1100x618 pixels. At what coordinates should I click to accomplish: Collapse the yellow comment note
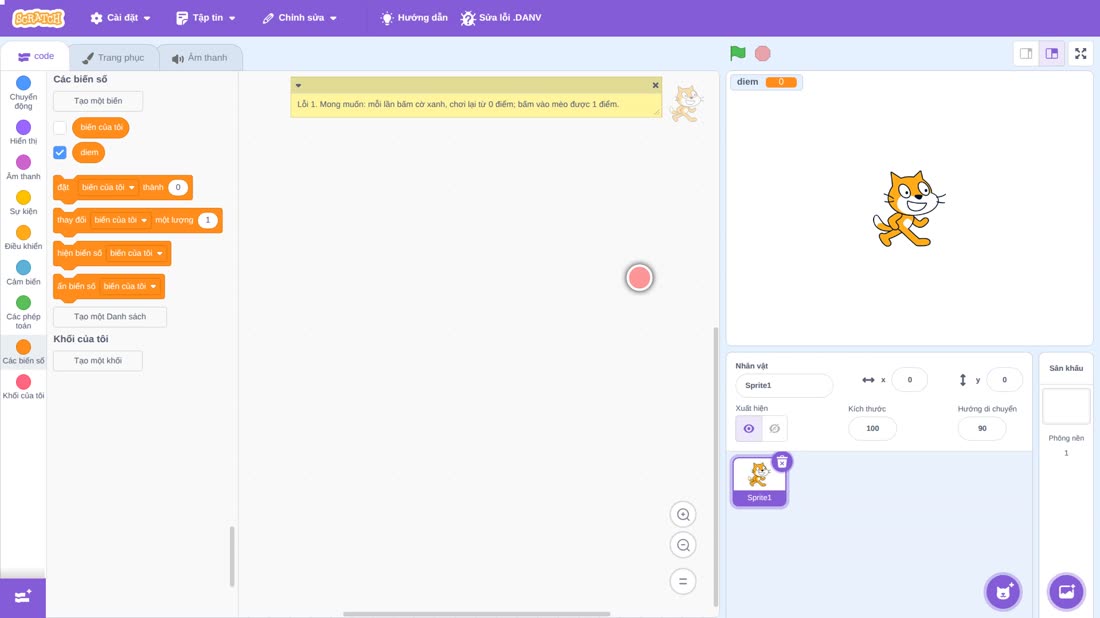pyautogui.click(x=298, y=85)
